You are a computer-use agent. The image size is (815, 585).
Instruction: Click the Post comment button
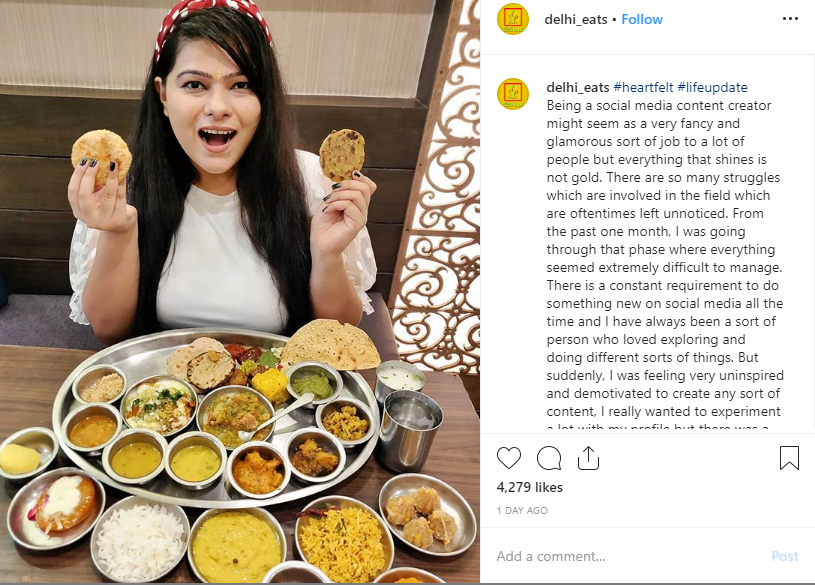pos(784,556)
